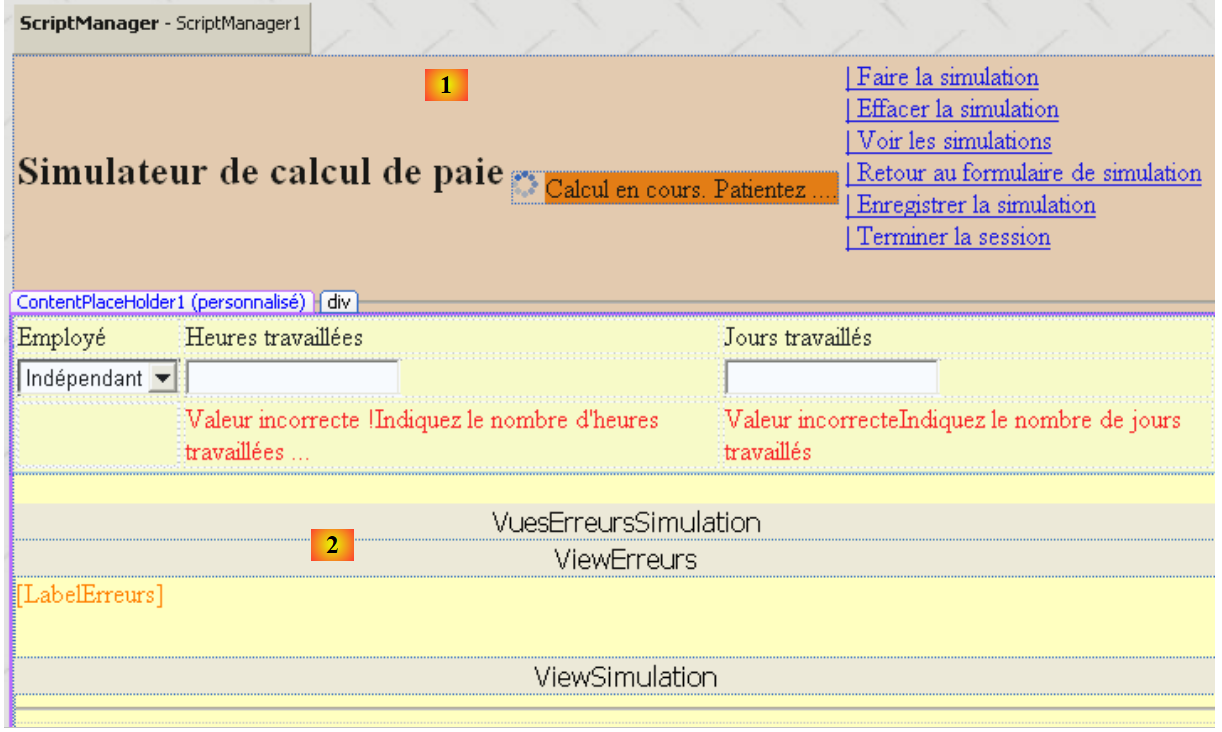Click the Effacer la simulation link
Viewport: 1222px width, 732px height.
point(952,109)
